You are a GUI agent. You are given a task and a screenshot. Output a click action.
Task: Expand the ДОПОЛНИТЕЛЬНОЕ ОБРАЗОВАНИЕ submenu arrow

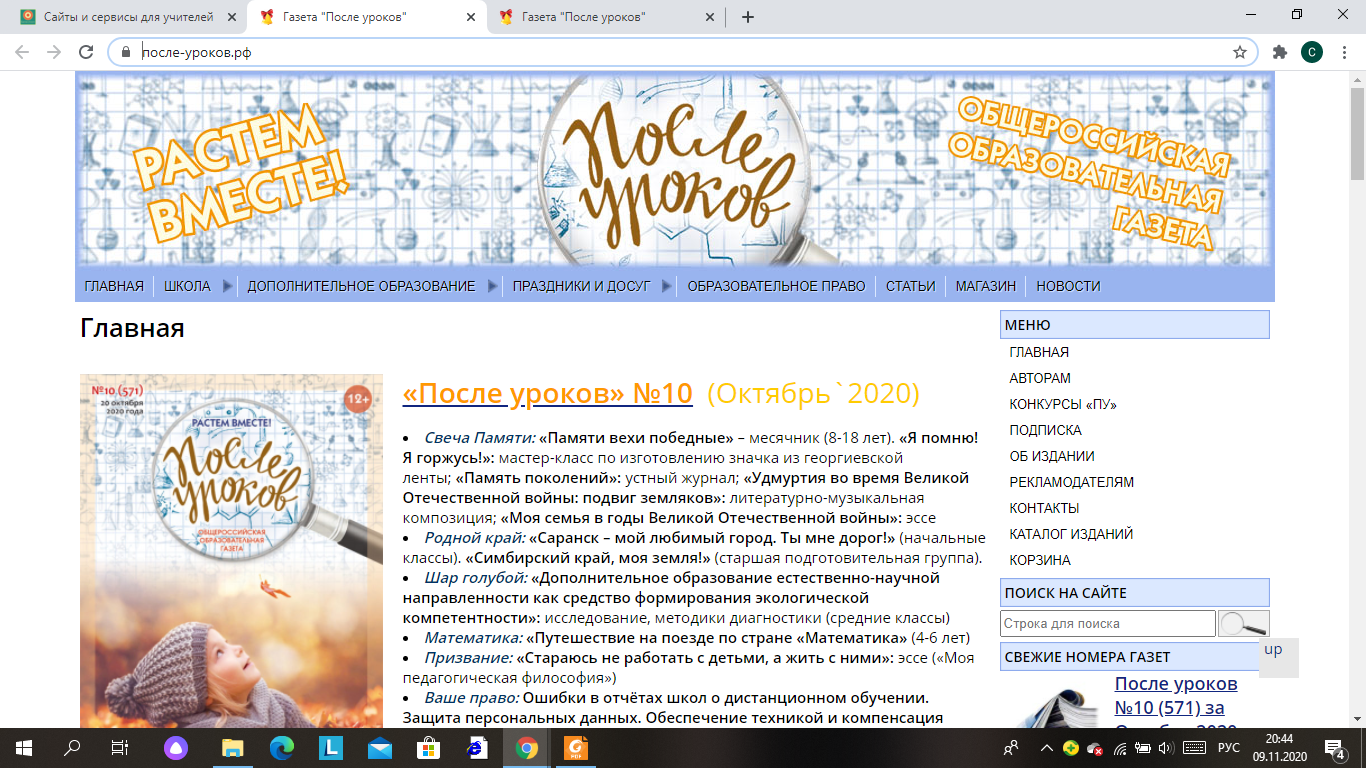click(492, 286)
